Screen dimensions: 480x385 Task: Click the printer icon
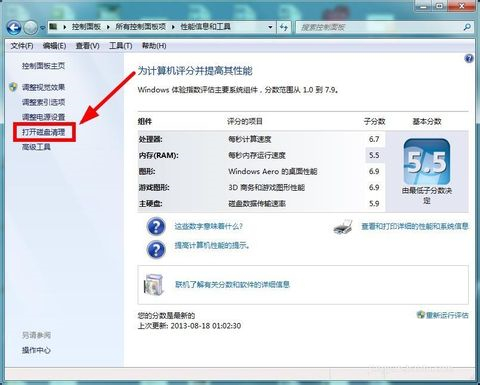pyautogui.click(x=343, y=227)
